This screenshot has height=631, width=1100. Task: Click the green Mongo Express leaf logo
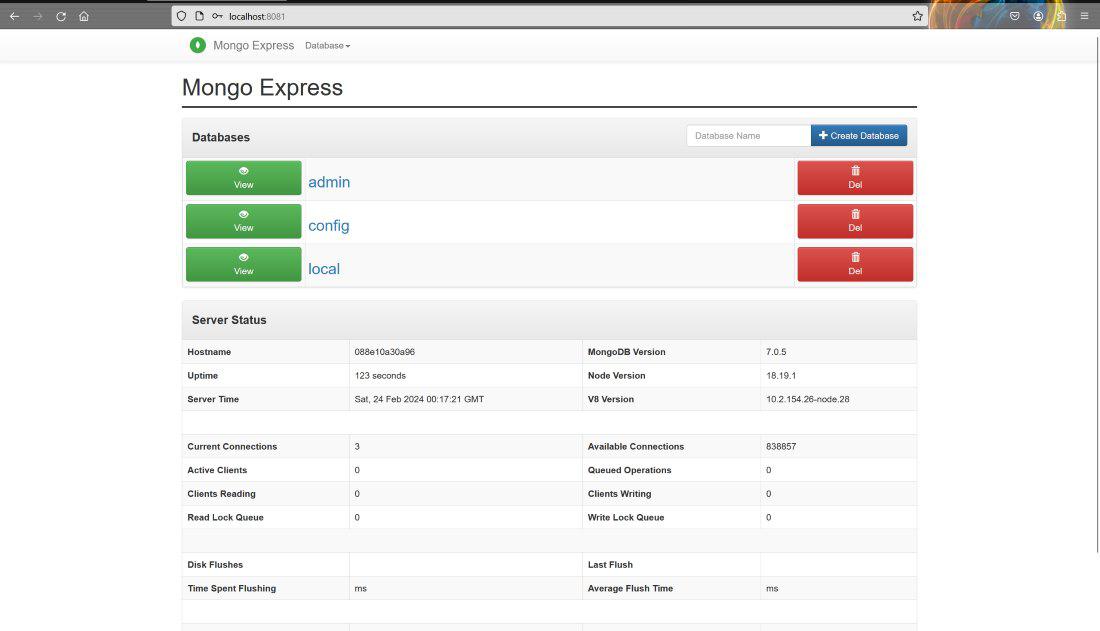point(198,45)
